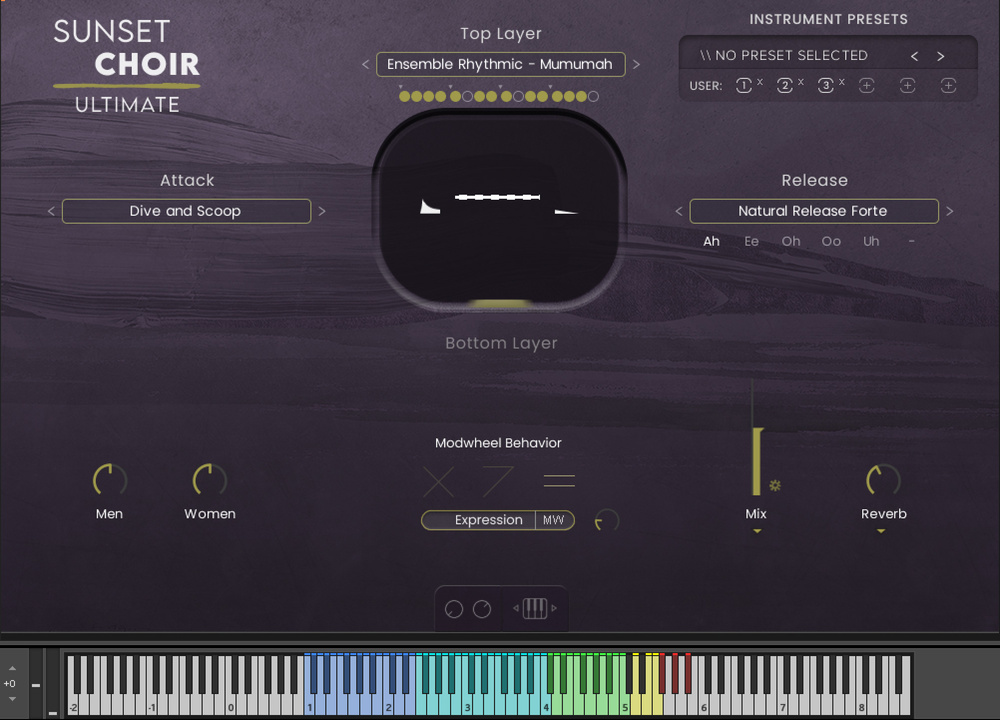Enable the last rhythm step (empty circle)
This screenshot has height=720, width=1000.
593,96
